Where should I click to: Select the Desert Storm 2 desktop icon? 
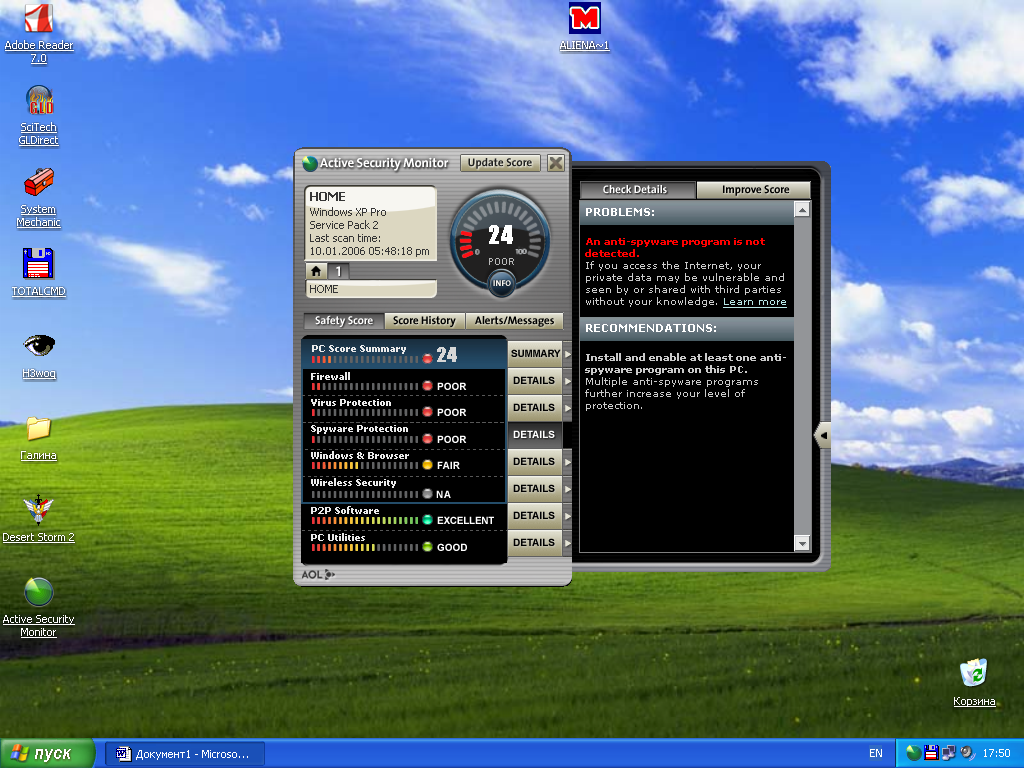coord(39,519)
